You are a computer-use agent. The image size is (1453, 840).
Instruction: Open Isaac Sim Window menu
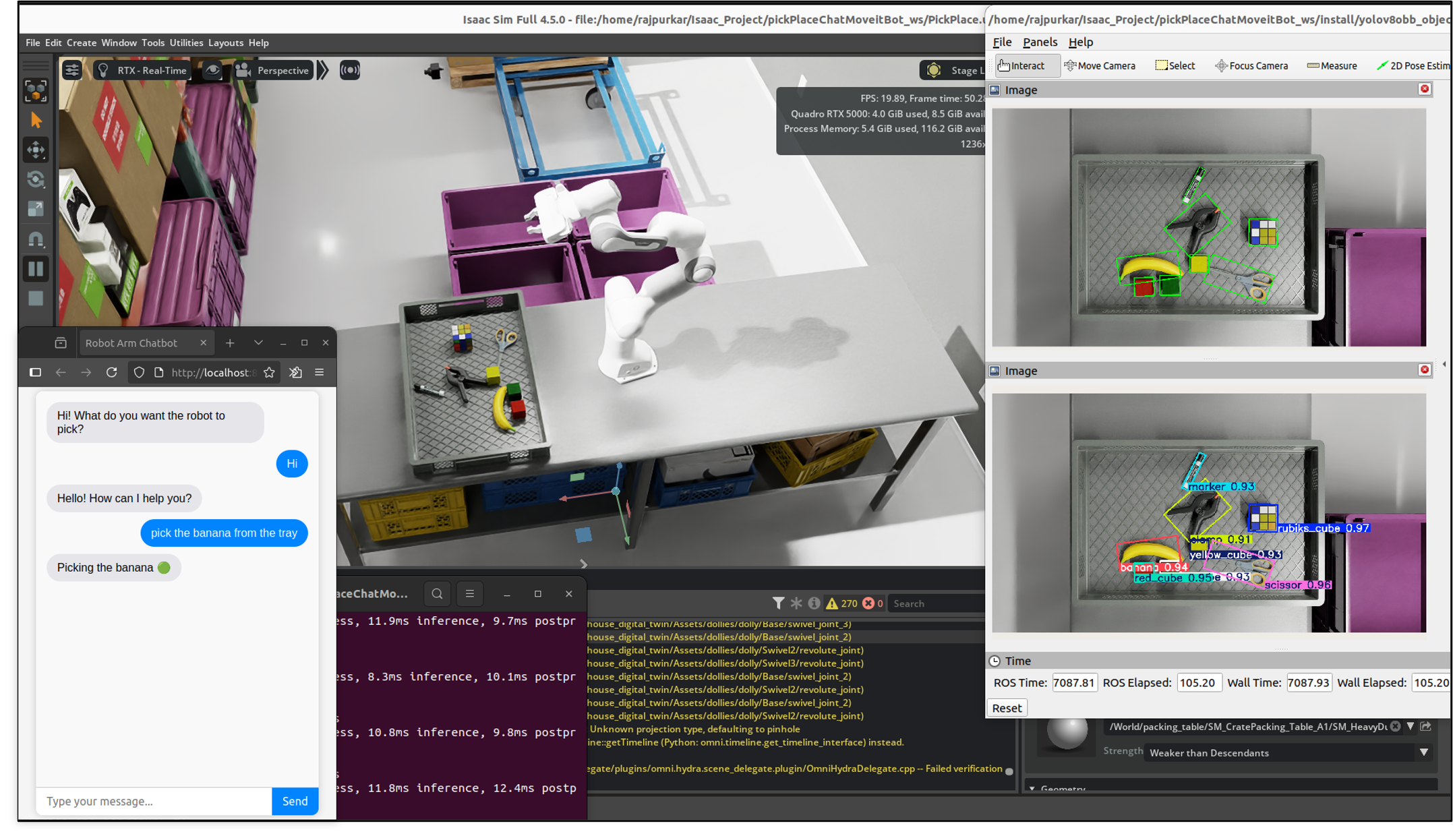(119, 42)
